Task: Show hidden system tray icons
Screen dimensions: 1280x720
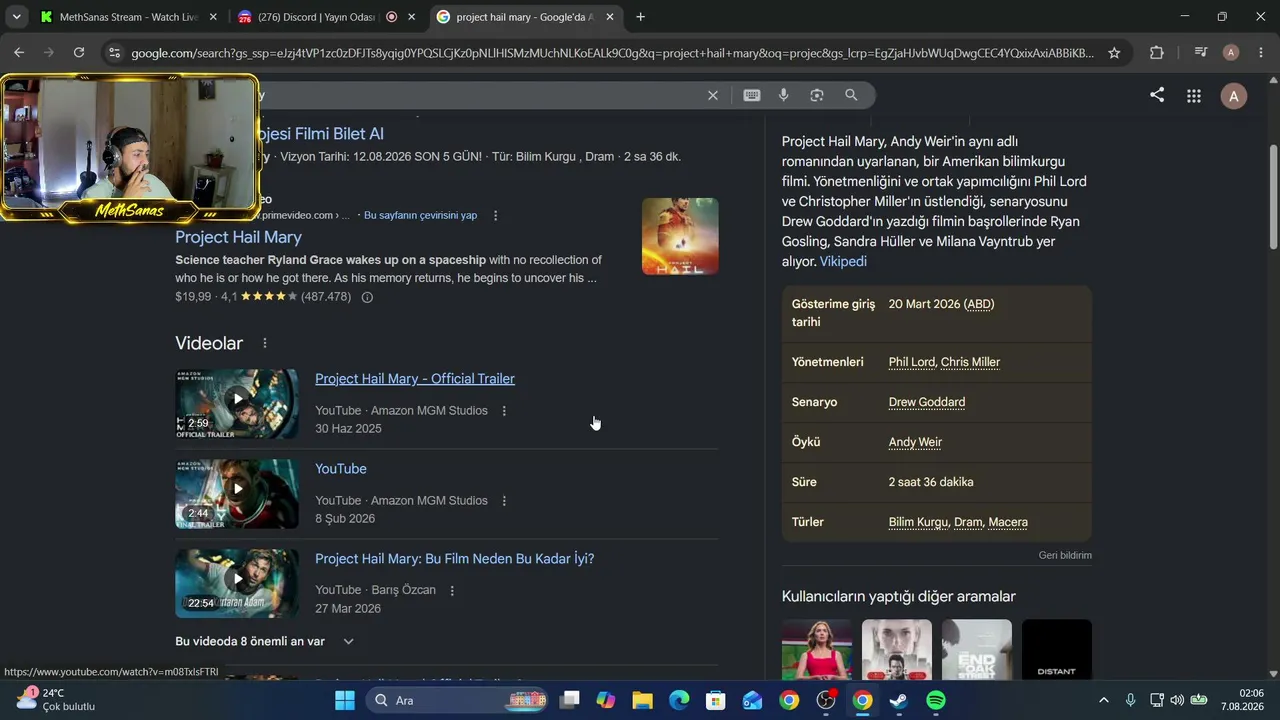Action: [1104, 700]
